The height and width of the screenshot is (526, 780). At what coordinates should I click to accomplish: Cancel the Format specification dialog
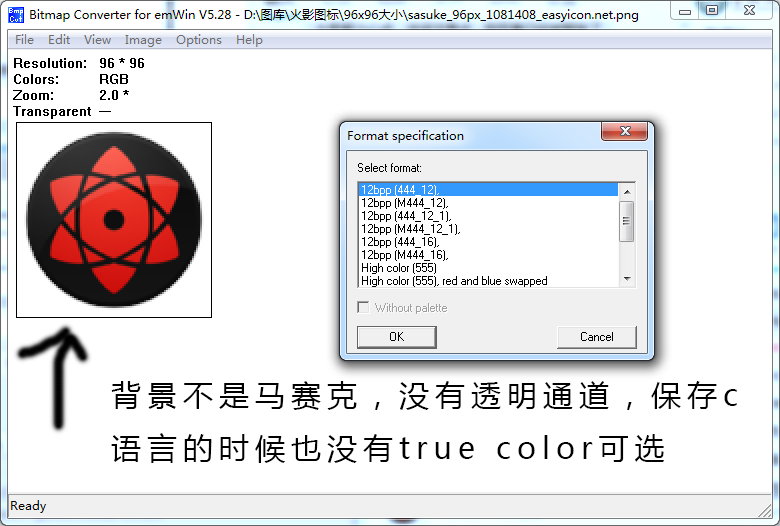pyautogui.click(x=596, y=337)
